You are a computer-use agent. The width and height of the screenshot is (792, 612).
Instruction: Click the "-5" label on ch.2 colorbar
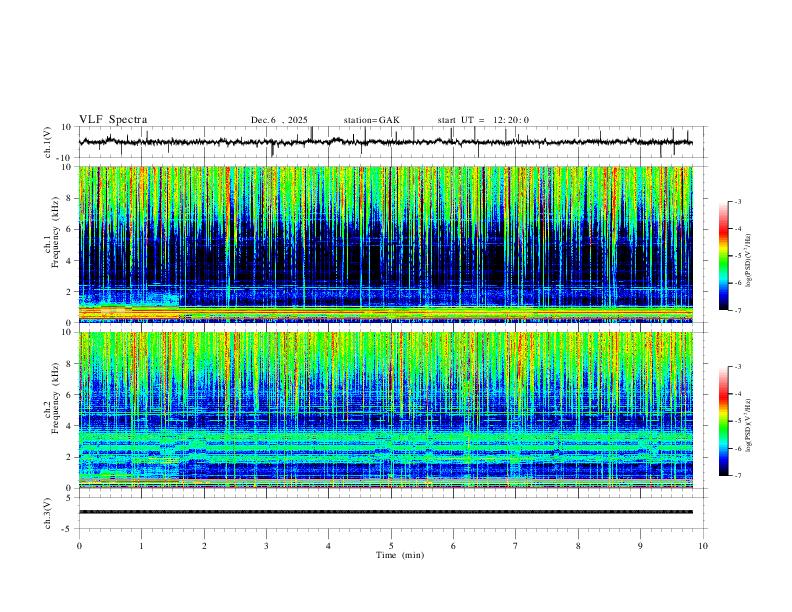(x=738, y=421)
